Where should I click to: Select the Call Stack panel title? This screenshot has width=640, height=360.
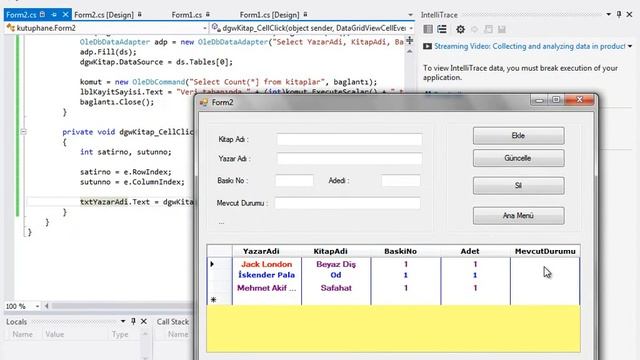173,322
